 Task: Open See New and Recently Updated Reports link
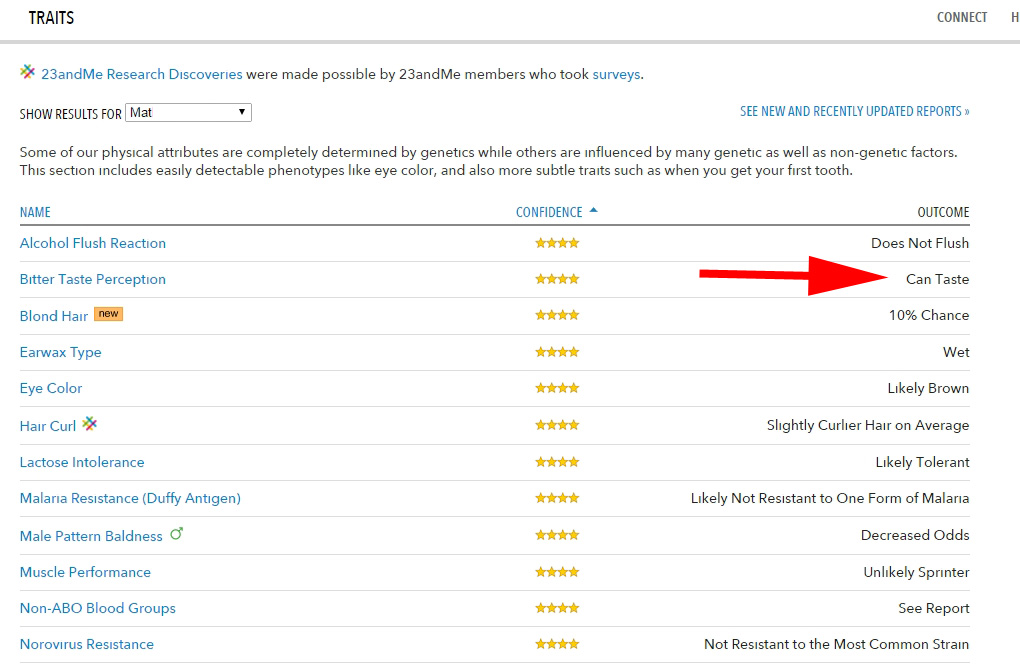[x=855, y=111]
